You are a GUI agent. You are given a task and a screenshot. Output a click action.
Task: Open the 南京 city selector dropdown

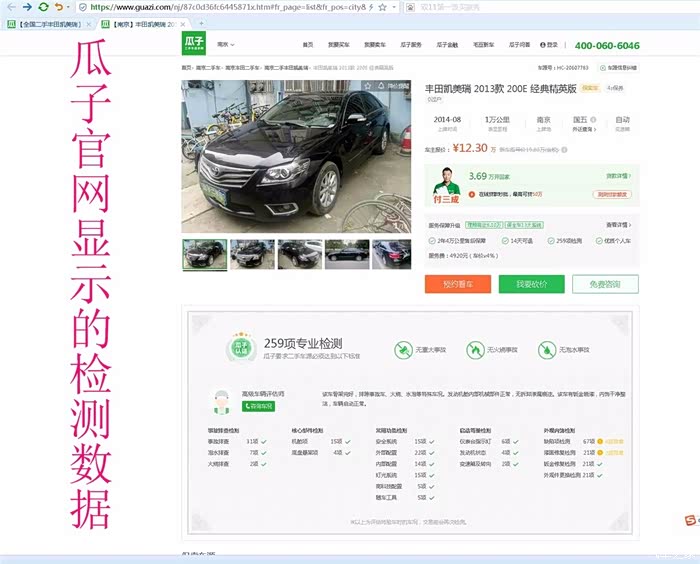(x=226, y=45)
